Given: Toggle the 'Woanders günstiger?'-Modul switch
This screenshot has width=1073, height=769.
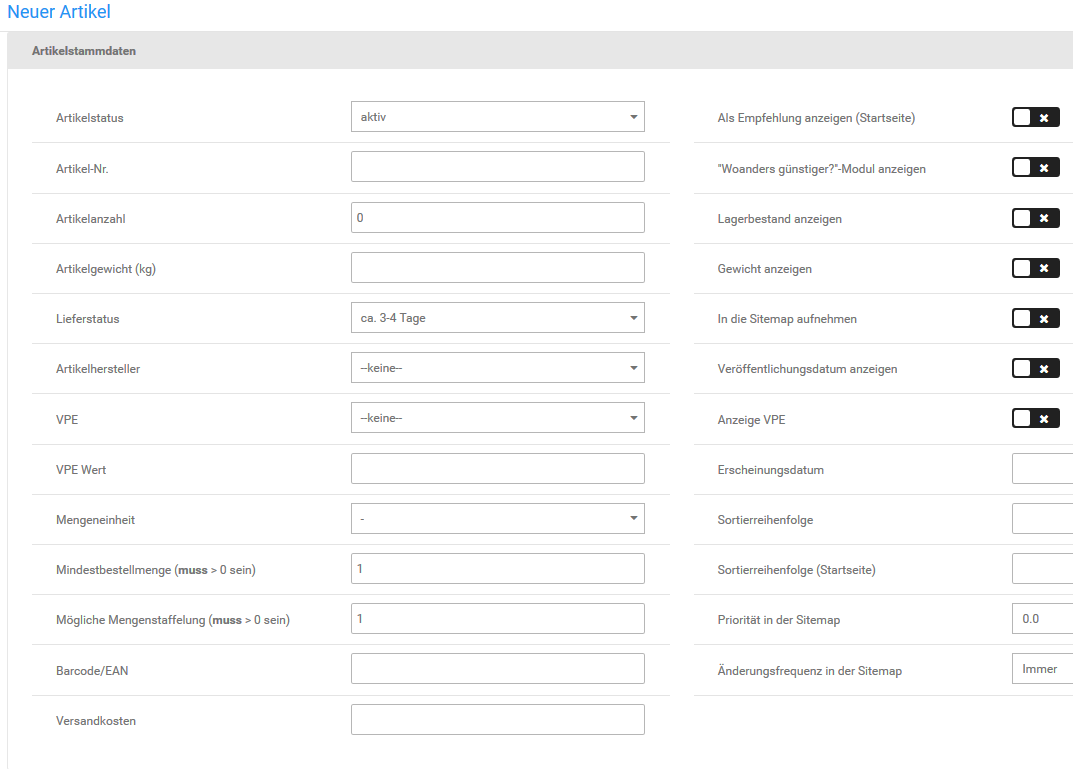Looking at the screenshot, I should tap(1035, 168).
